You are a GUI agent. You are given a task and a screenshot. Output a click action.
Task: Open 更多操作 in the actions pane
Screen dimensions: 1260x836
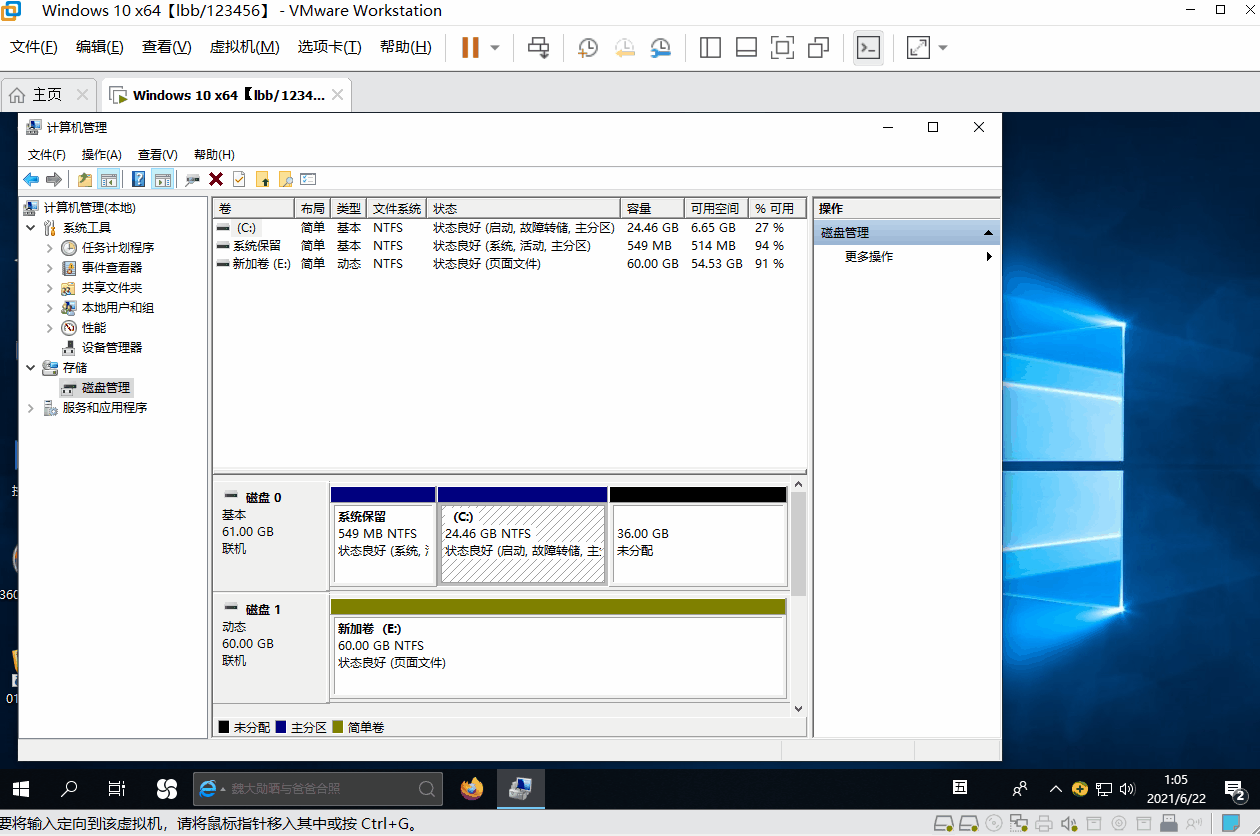869,257
